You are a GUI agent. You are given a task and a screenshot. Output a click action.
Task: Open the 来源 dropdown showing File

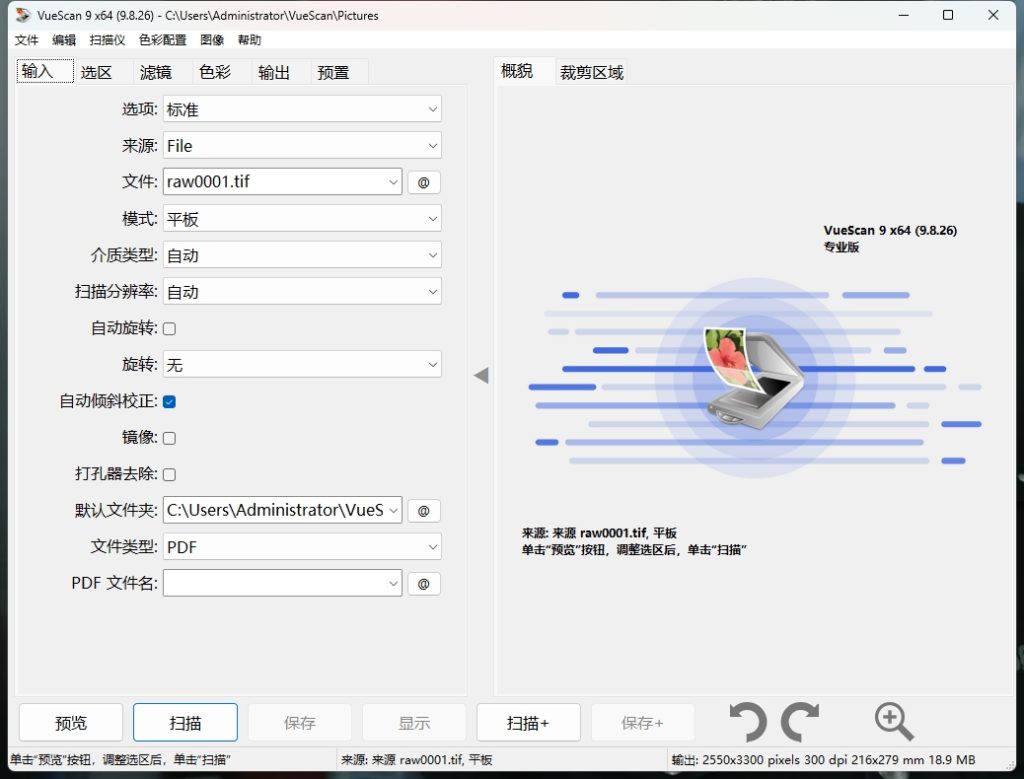(x=302, y=146)
